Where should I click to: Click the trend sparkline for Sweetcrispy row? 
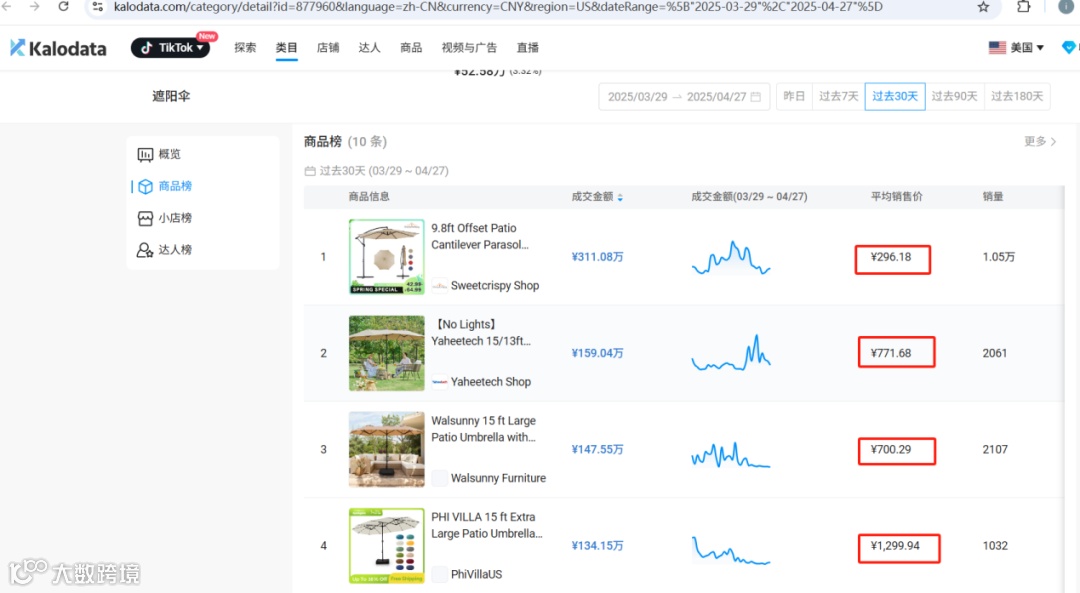point(731,258)
